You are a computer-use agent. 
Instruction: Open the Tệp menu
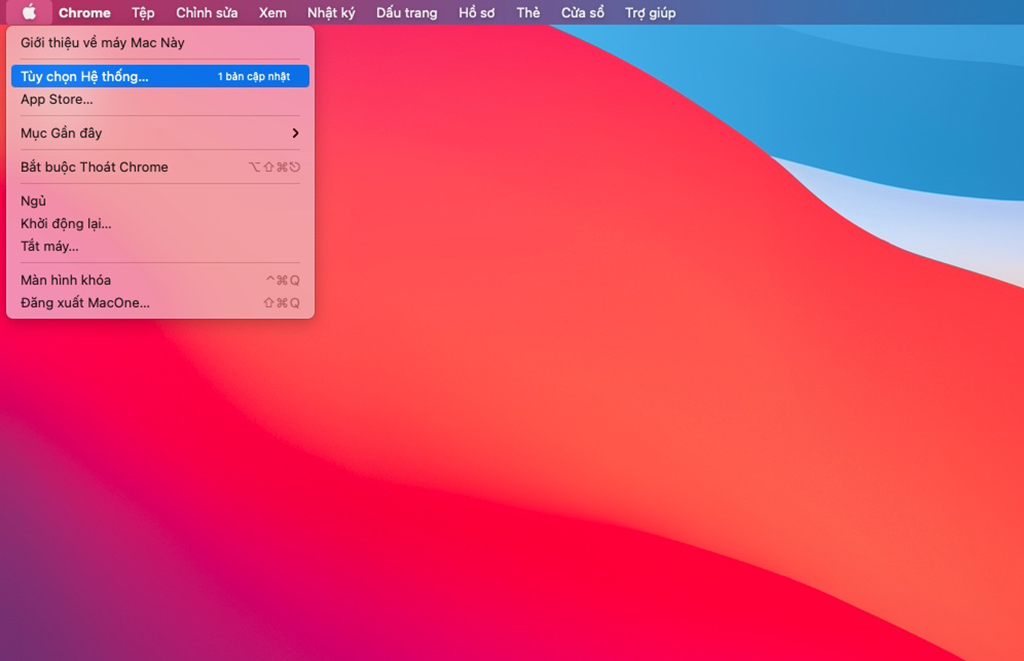[143, 12]
